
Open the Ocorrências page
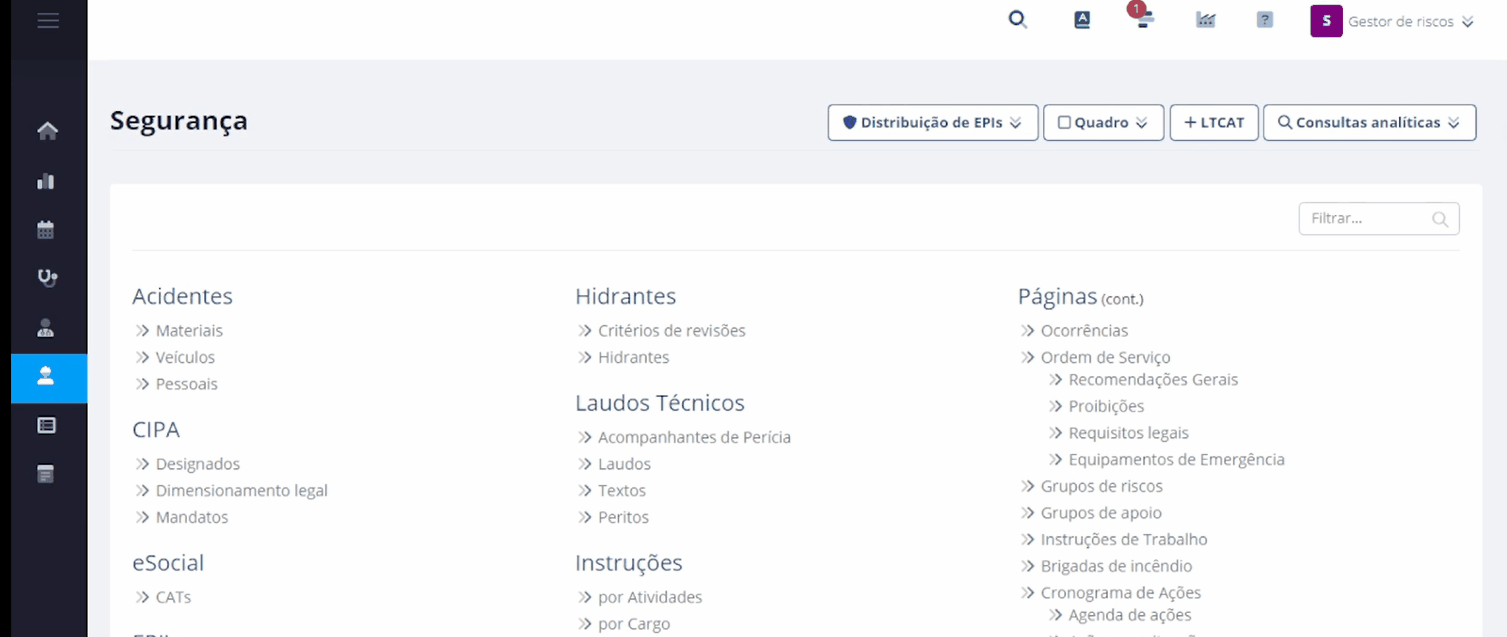tap(1084, 331)
